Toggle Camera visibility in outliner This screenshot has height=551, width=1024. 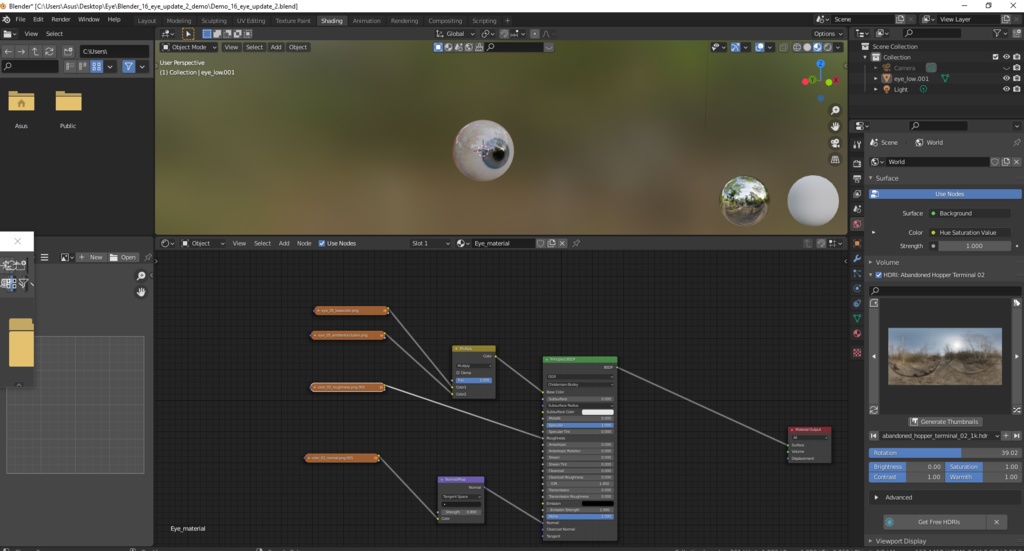coord(1006,68)
